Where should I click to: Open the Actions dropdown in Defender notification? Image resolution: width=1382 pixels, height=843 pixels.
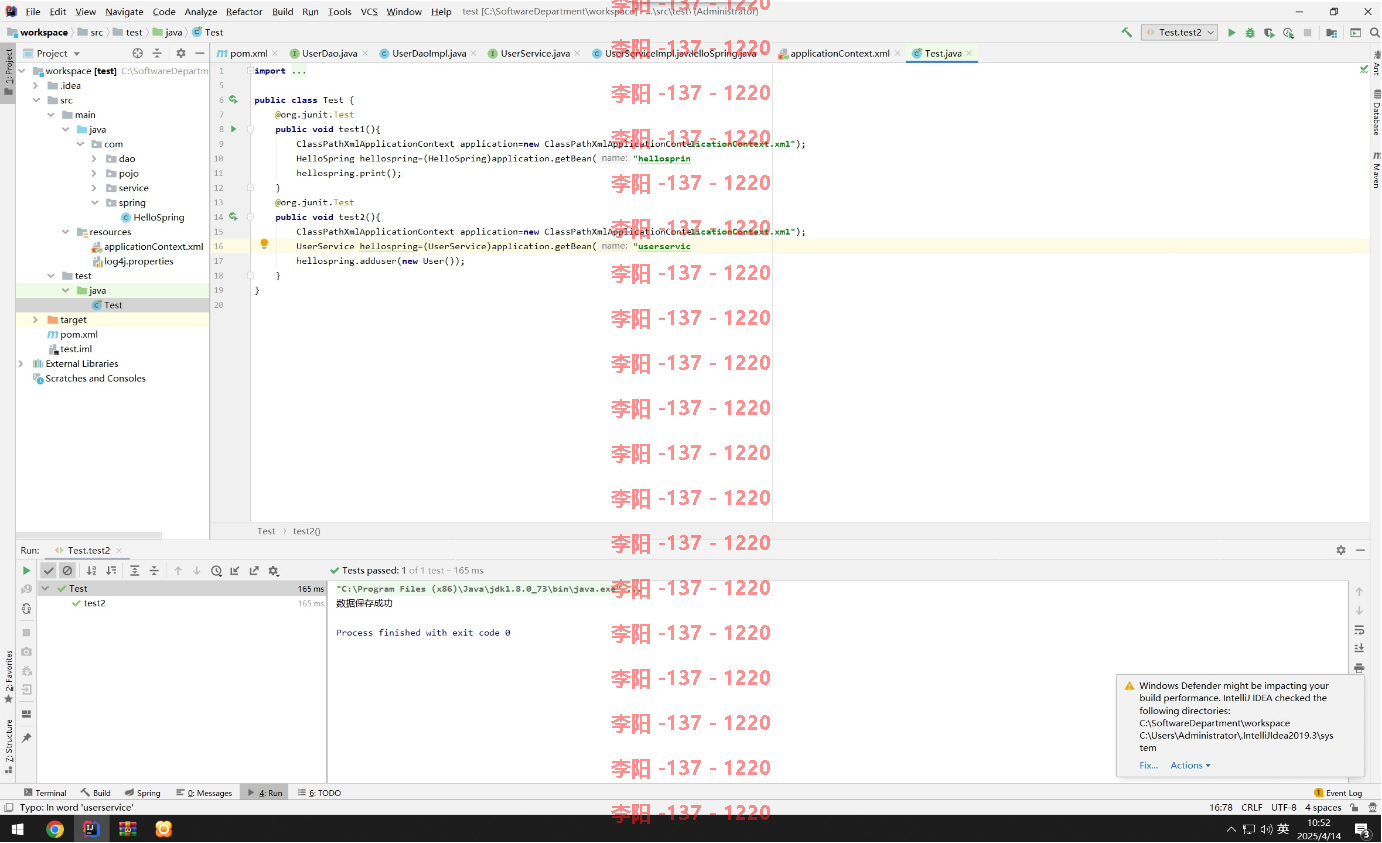point(1190,766)
